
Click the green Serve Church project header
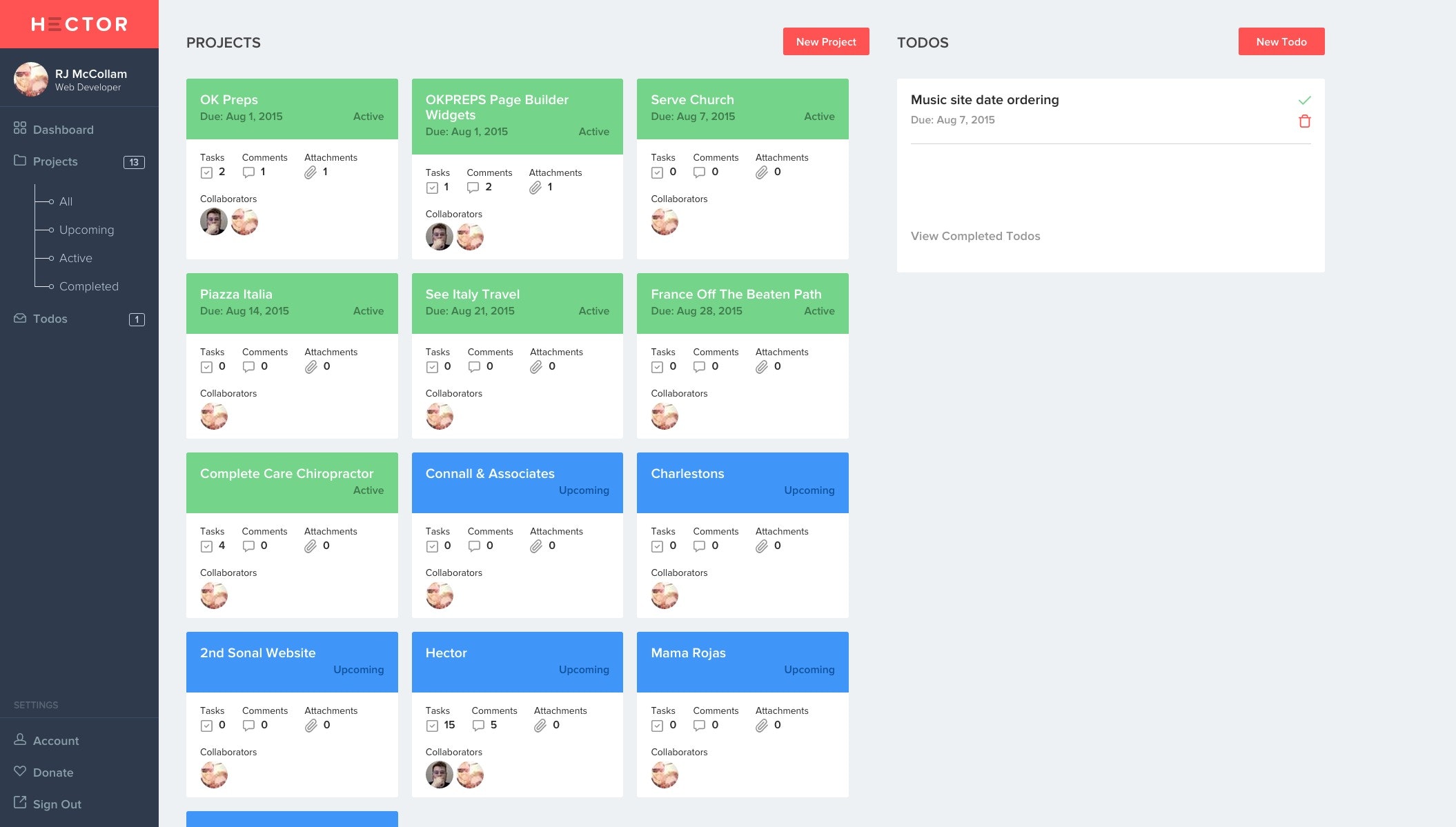[x=742, y=109]
